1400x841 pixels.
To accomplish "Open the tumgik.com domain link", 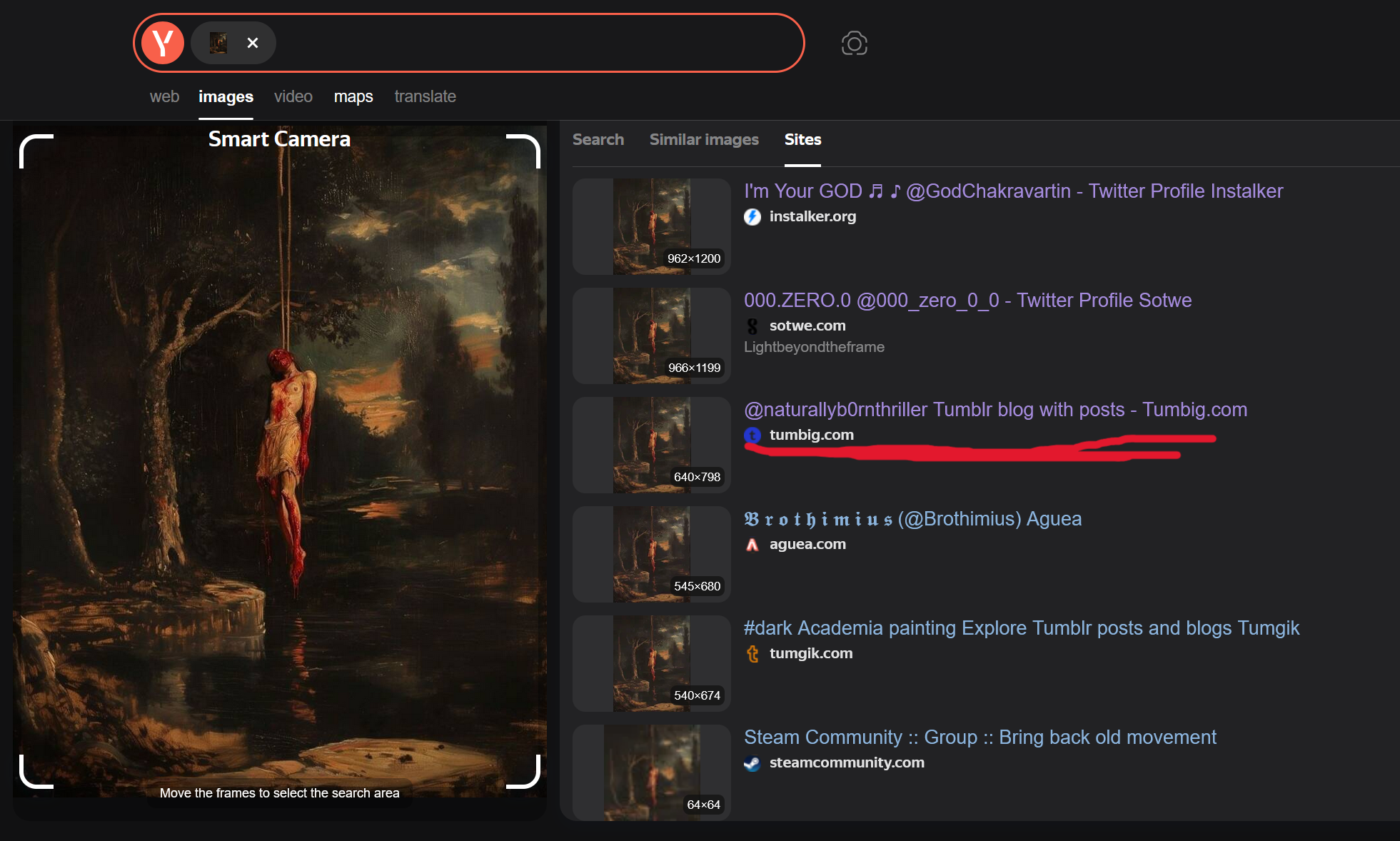I will click(811, 653).
